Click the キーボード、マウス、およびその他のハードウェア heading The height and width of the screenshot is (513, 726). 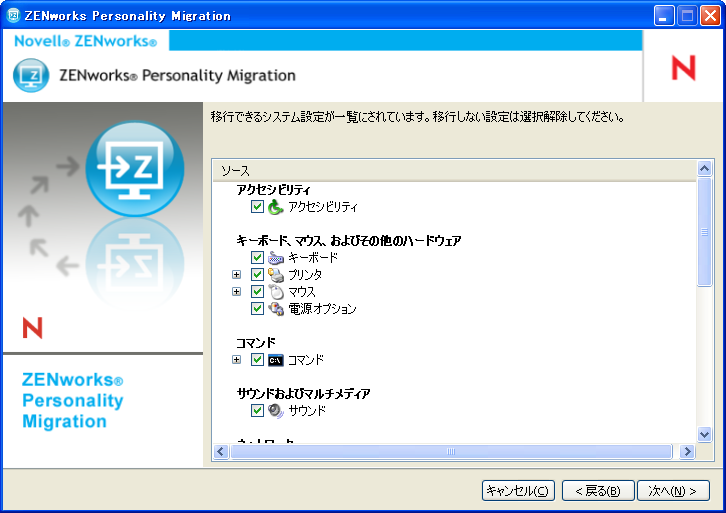click(x=349, y=241)
